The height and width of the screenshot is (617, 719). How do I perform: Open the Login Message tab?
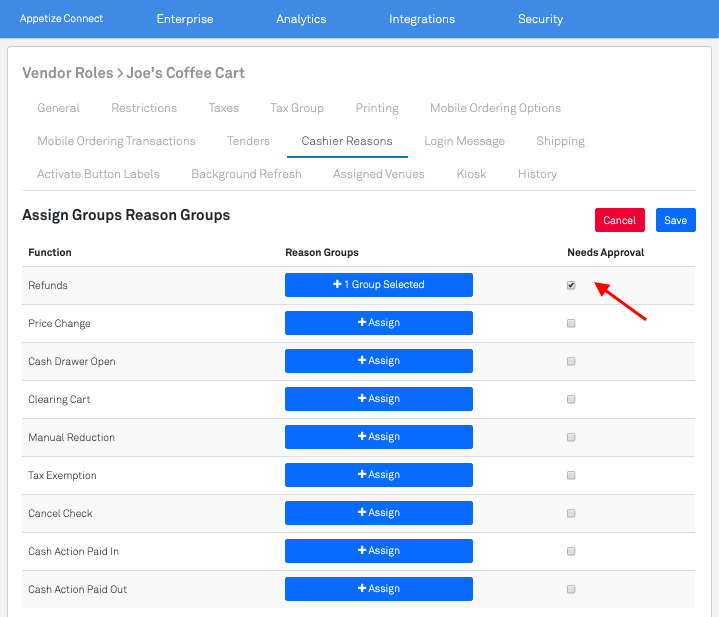click(464, 141)
